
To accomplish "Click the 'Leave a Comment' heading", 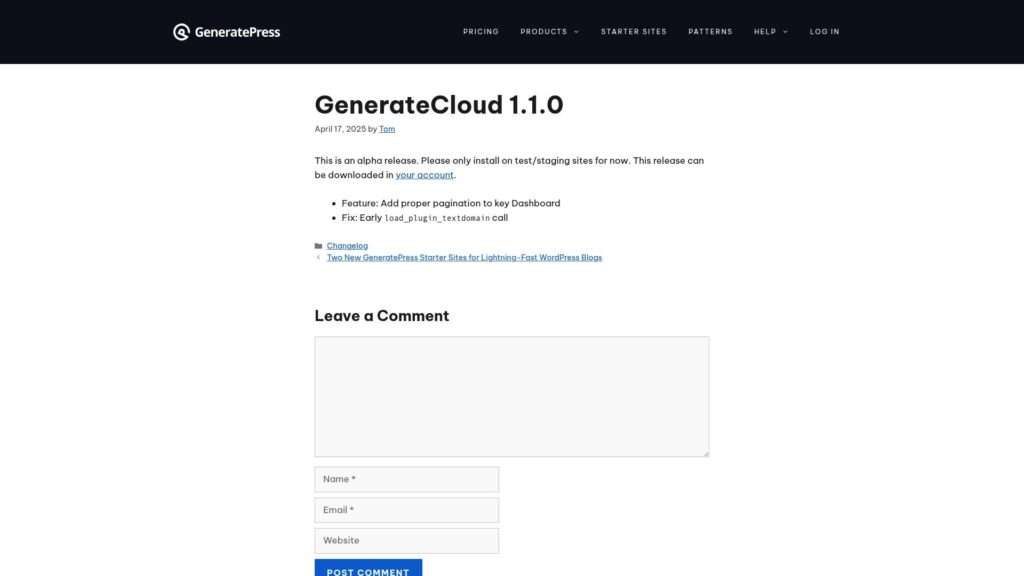I will (x=381, y=316).
